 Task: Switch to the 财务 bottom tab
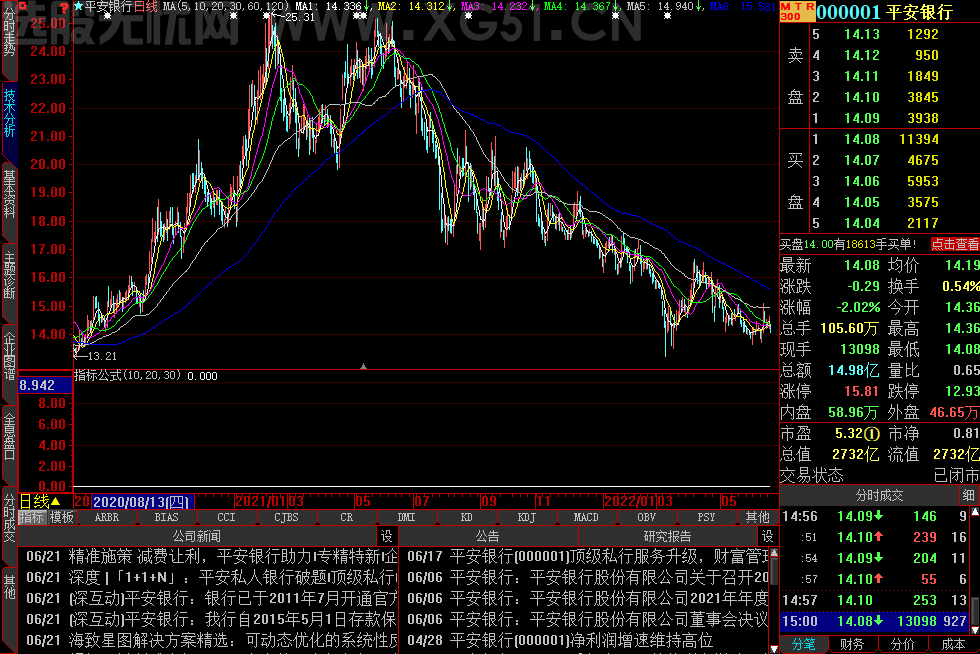852,644
